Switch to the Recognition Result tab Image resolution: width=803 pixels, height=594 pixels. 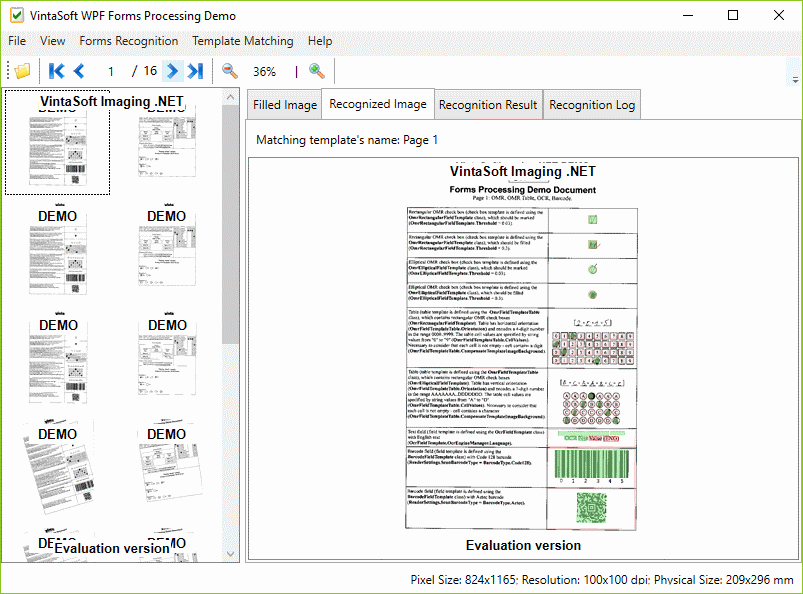tap(488, 105)
